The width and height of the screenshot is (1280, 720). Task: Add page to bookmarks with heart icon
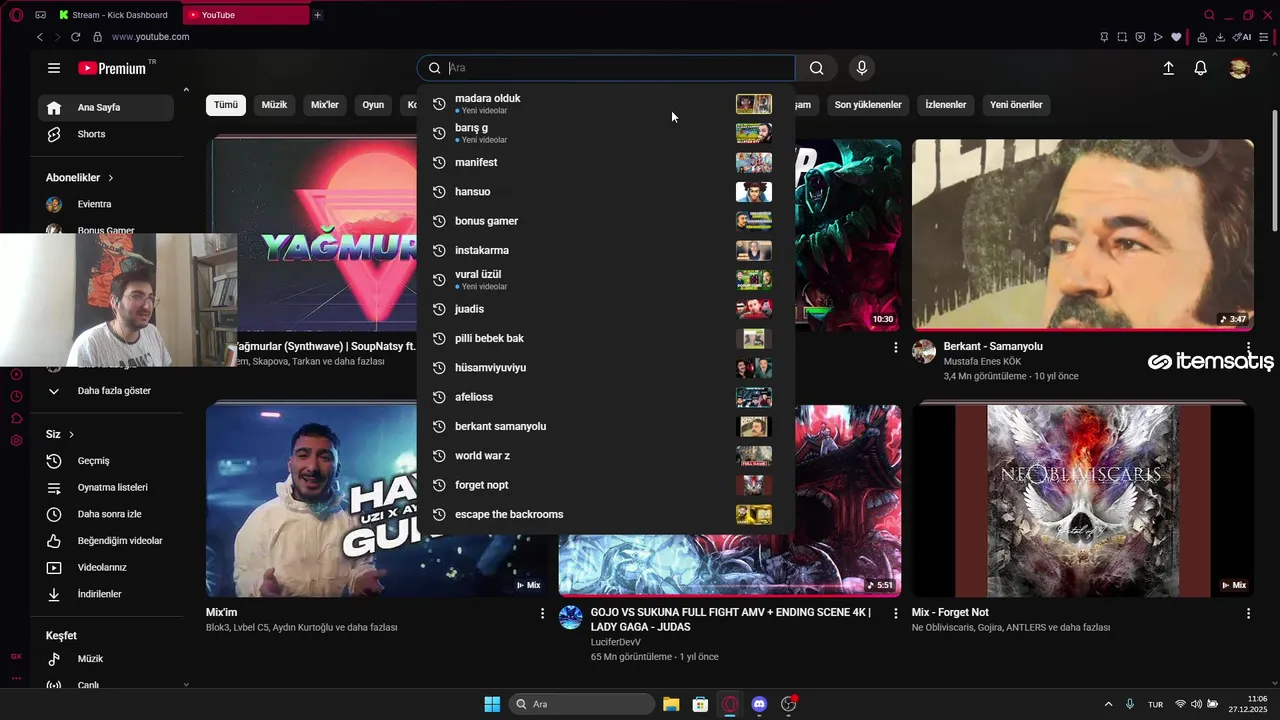(x=1176, y=37)
